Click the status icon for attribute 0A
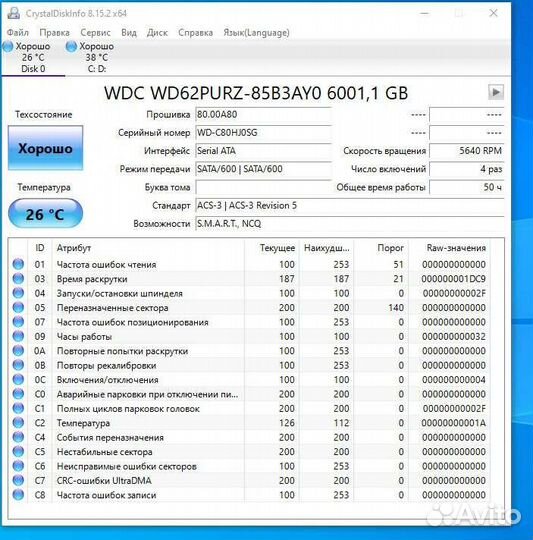533x540 pixels. point(18,351)
